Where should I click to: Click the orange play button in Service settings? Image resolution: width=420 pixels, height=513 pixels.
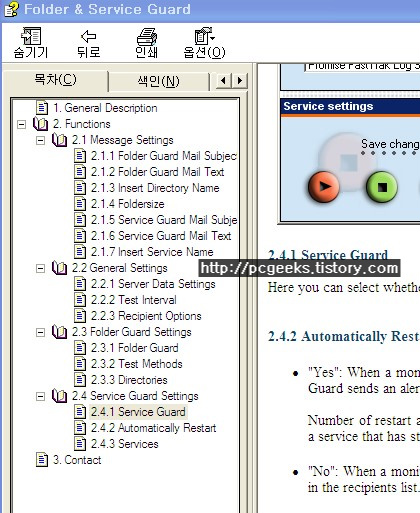pos(324,187)
